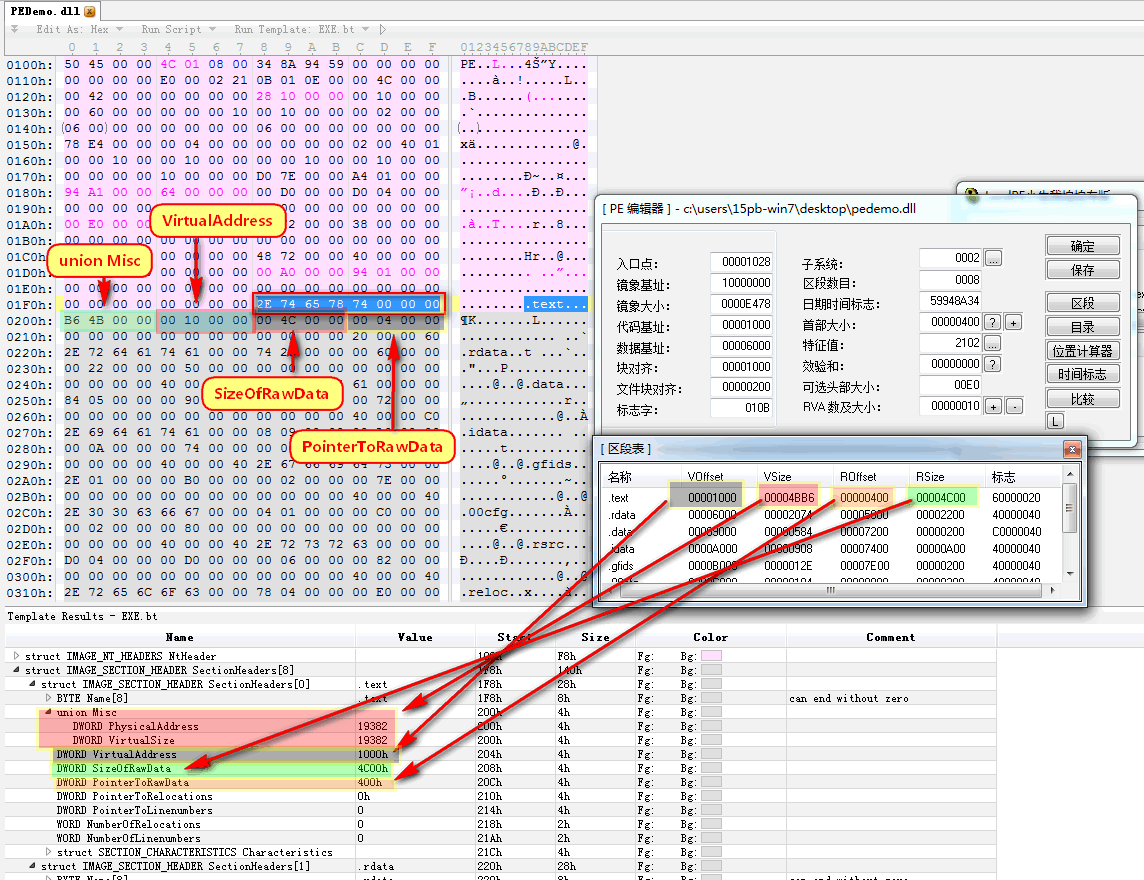Click the image base field 10000000

[x=741, y=282]
